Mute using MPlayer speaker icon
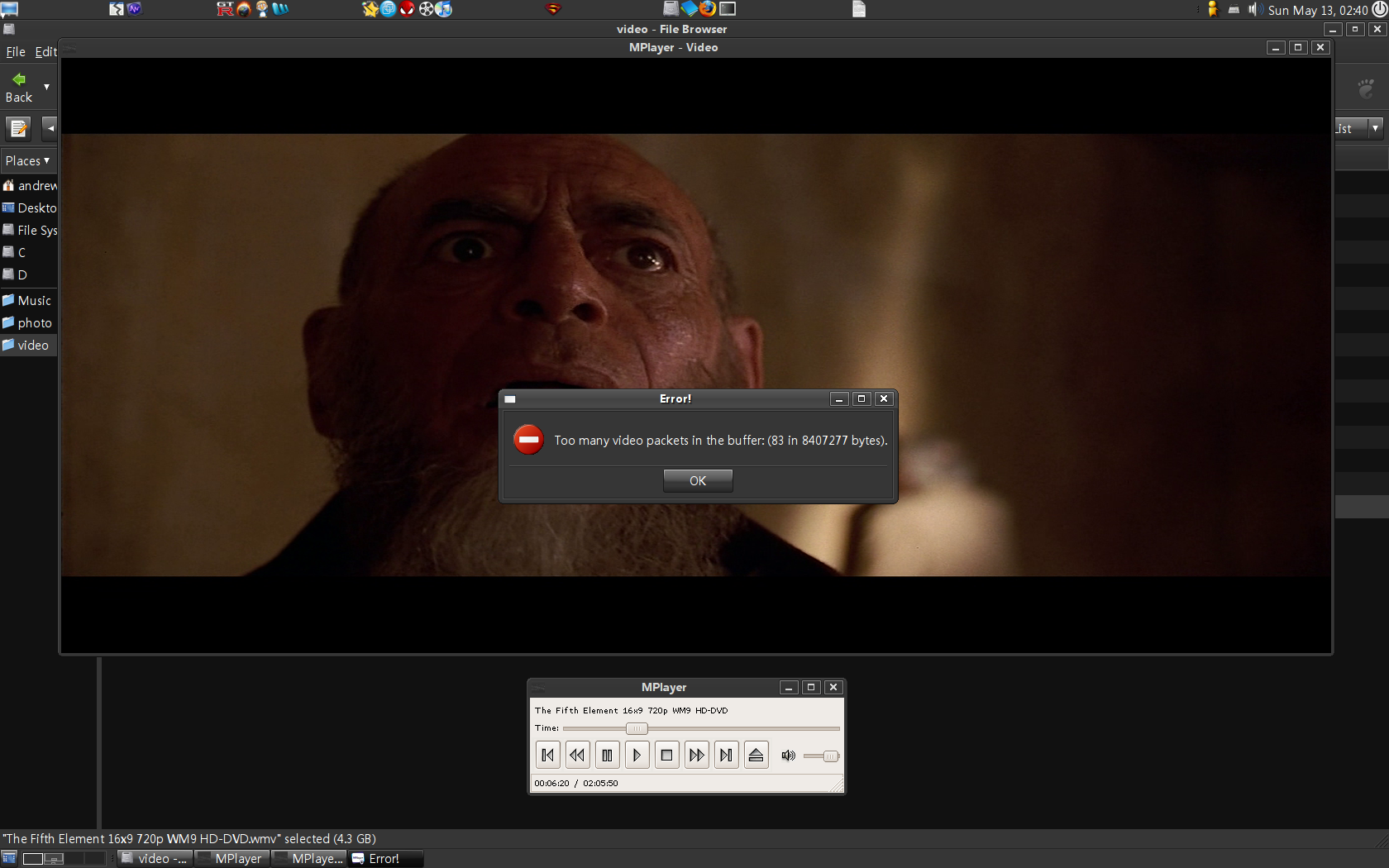This screenshot has height=868, width=1389. [789, 756]
